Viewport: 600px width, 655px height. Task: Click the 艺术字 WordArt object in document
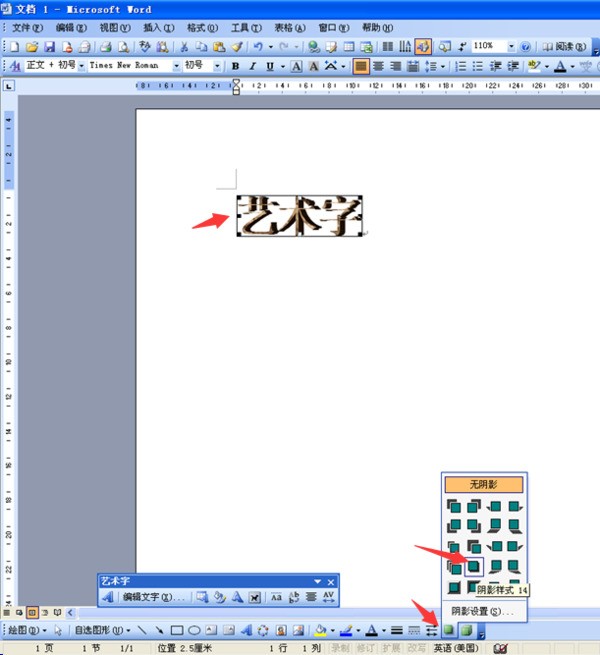pos(298,216)
